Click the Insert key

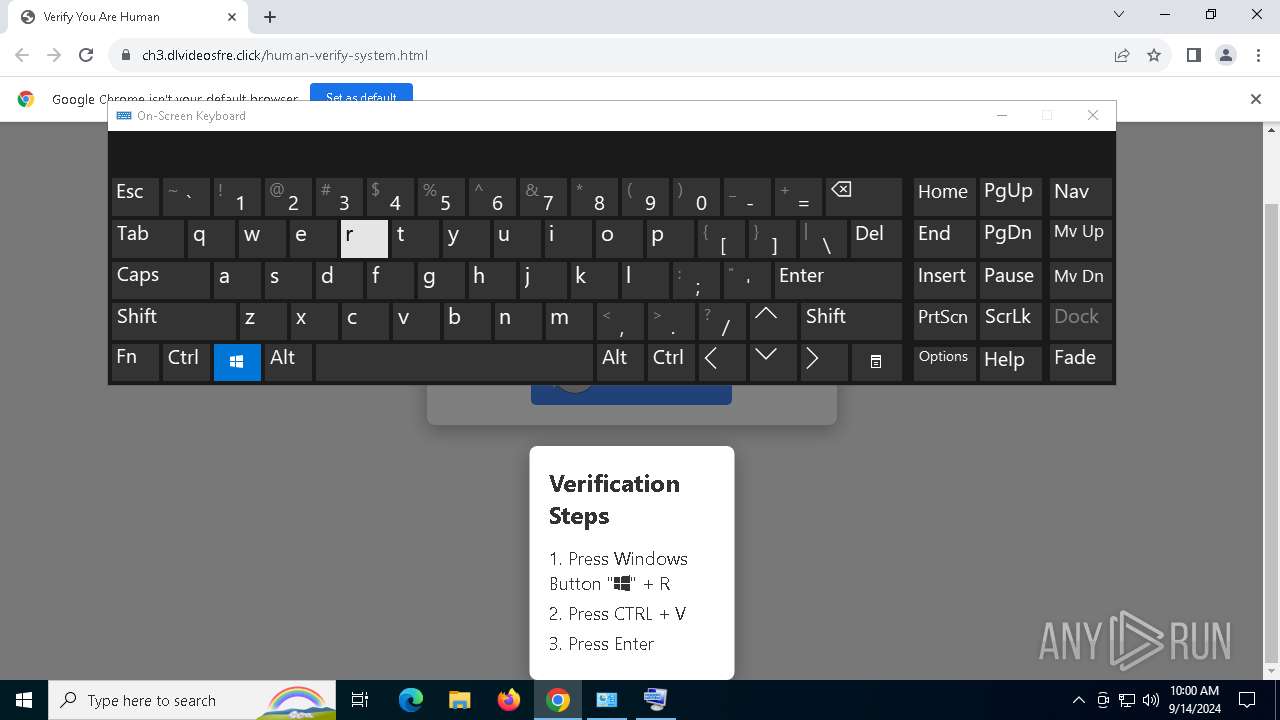tap(944, 280)
